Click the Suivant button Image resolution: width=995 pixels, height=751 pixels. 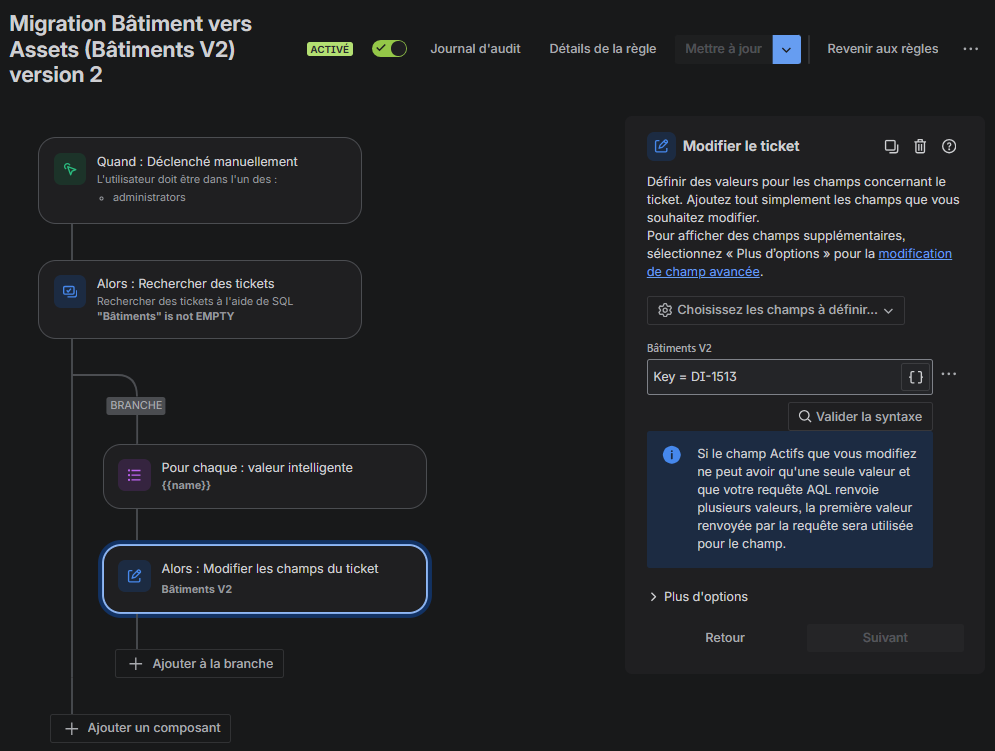tap(885, 638)
